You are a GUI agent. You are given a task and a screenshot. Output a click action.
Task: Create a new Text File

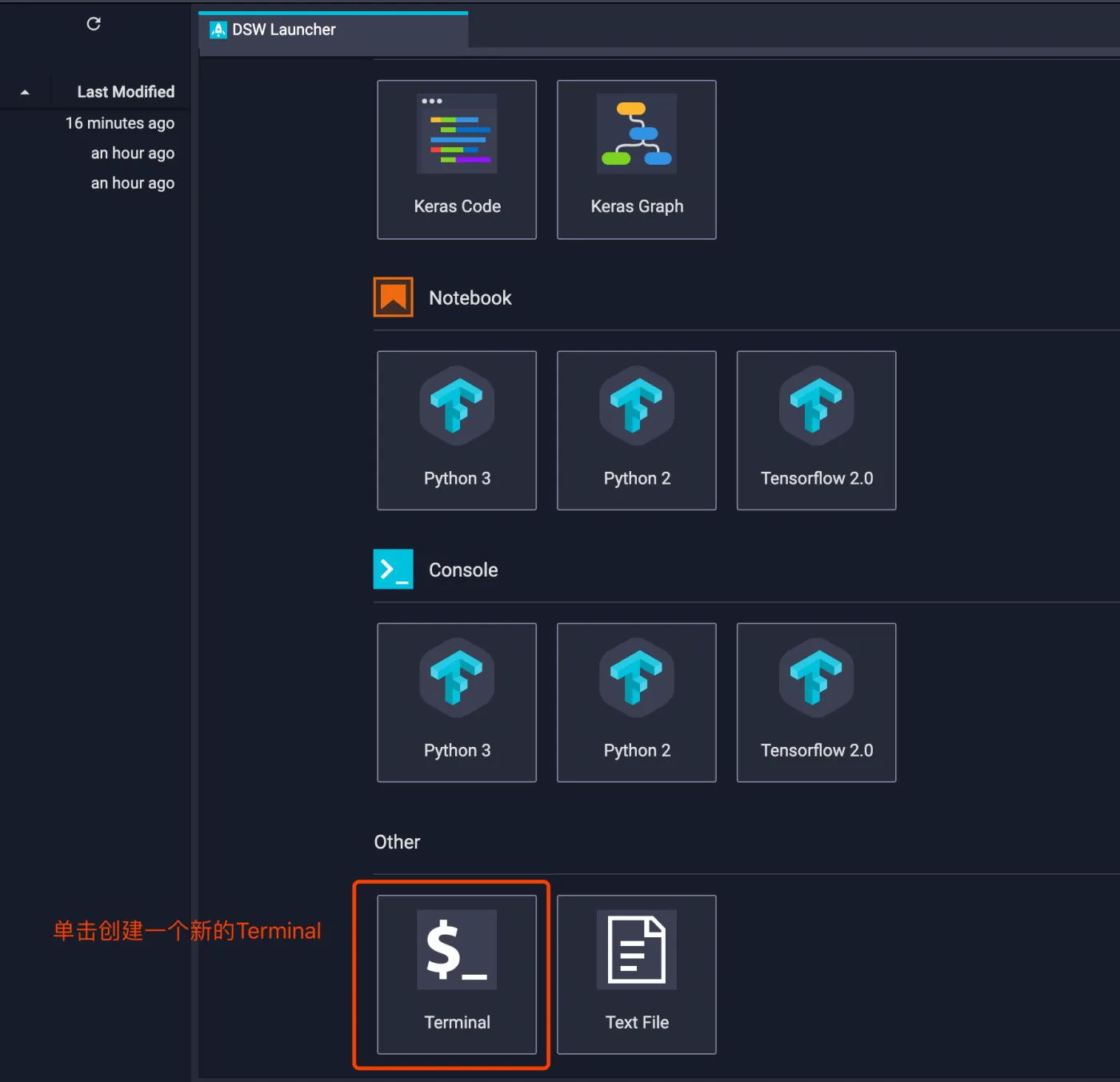(x=637, y=974)
